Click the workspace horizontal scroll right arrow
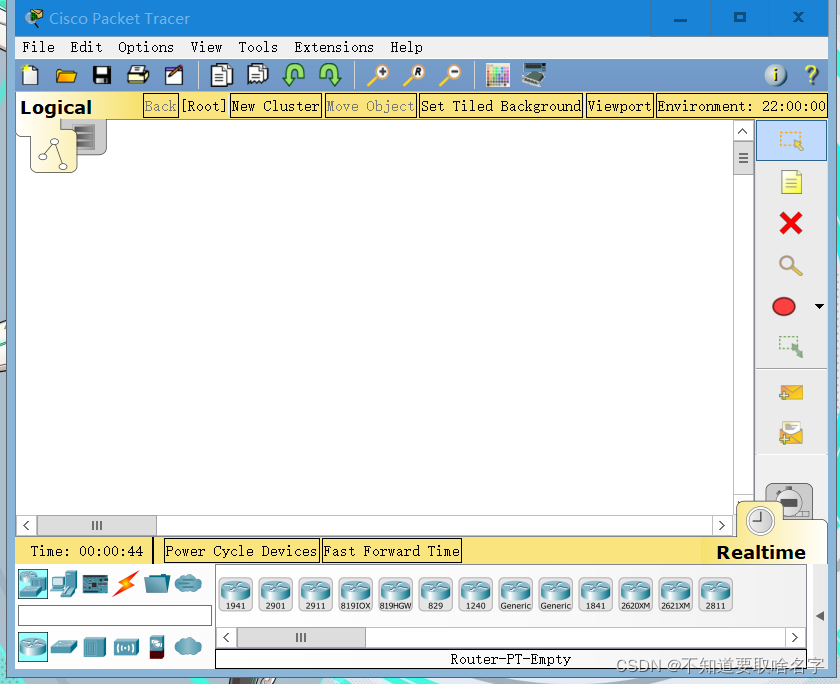The height and width of the screenshot is (684, 840). click(722, 525)
